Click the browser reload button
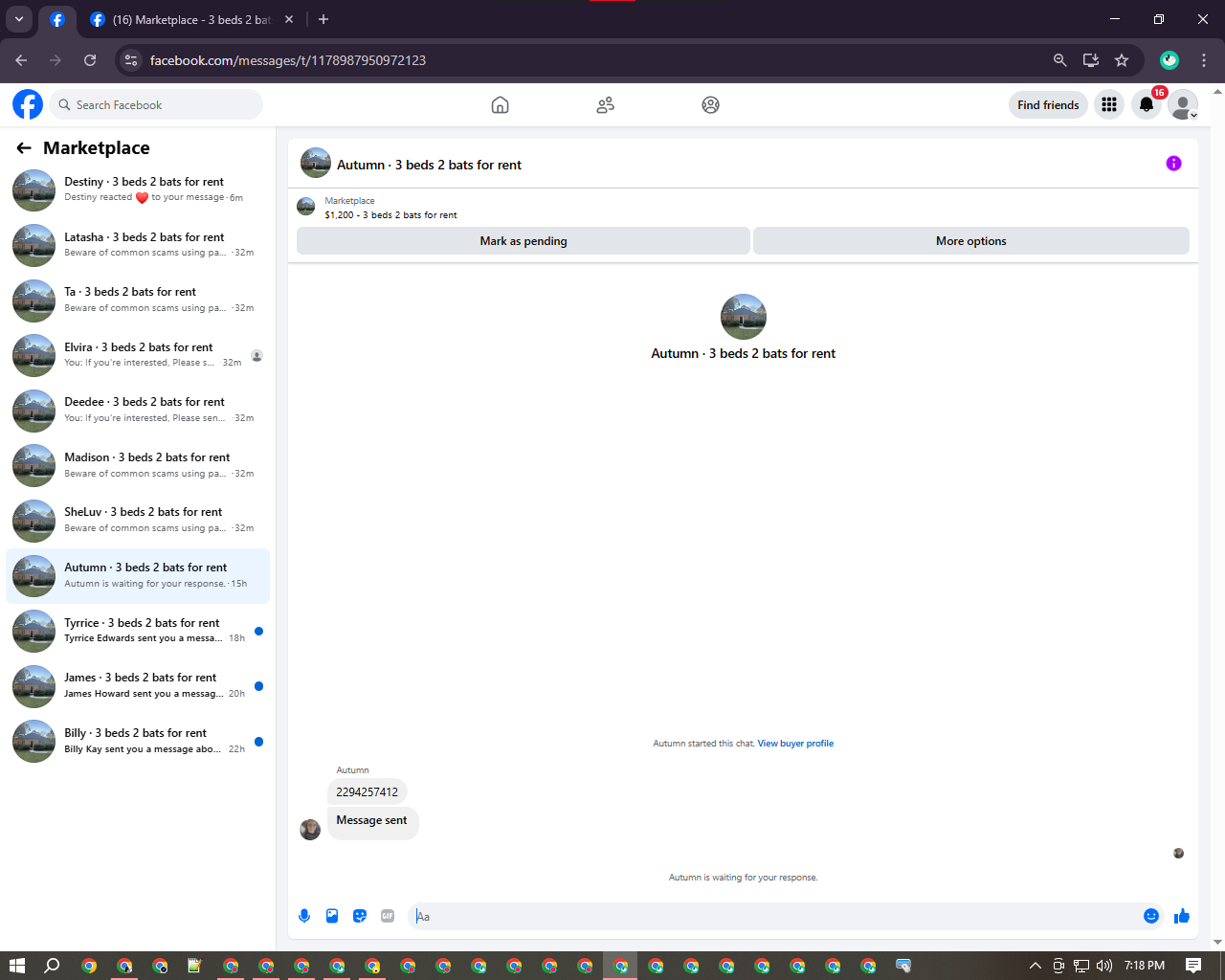 (x=90, y=60)
